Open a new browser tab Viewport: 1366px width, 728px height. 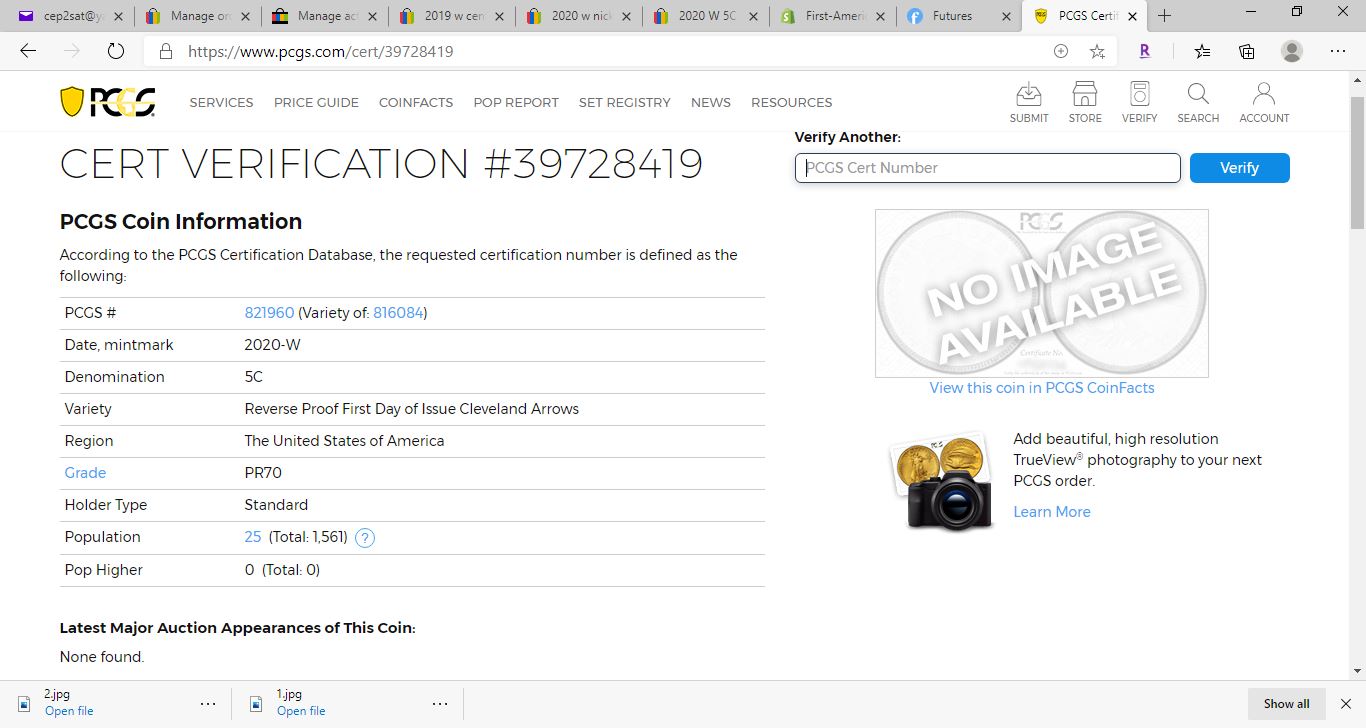point(1164,15)
